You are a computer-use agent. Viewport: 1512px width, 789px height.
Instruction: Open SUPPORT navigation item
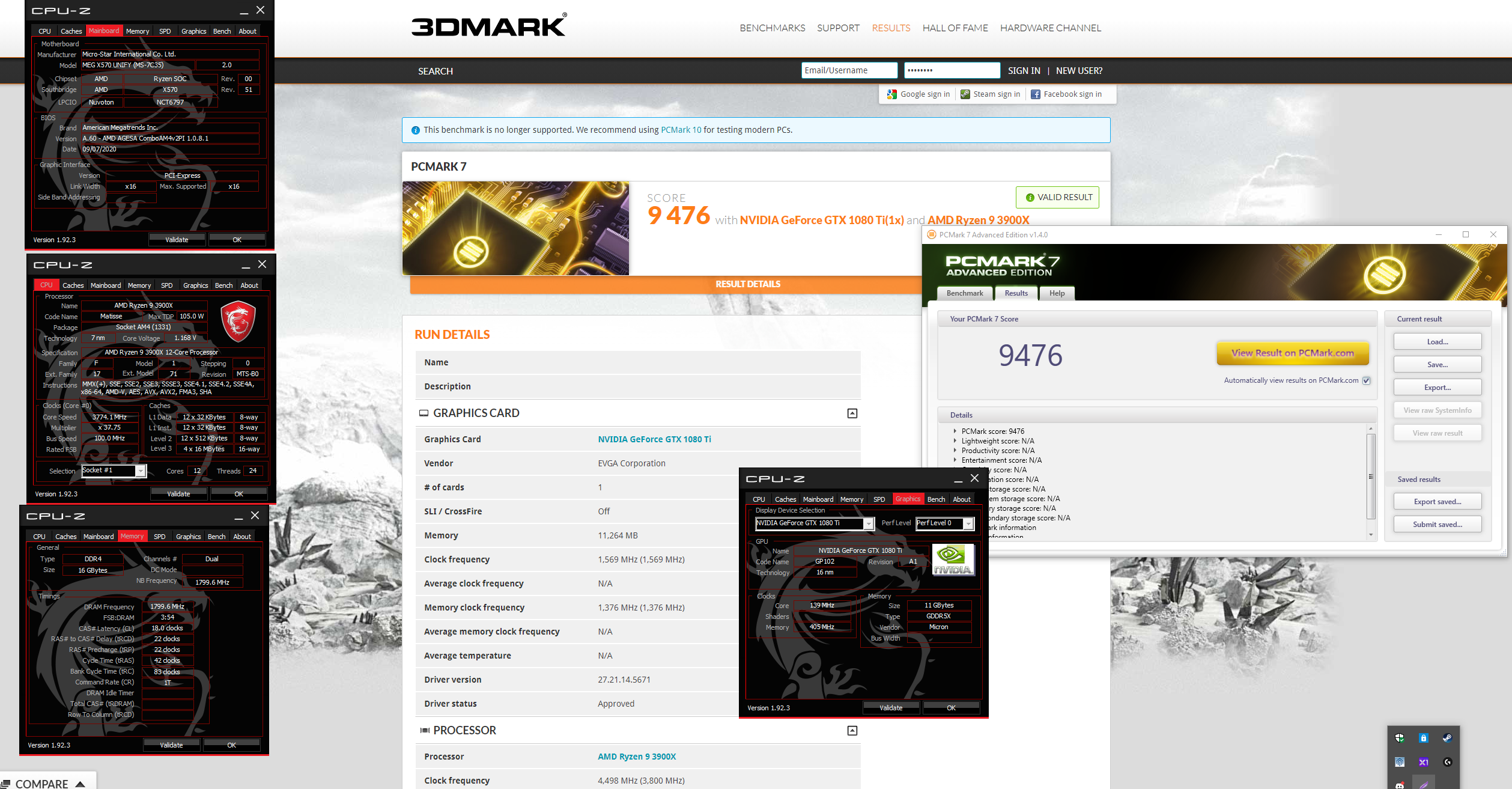click(838, 28)
